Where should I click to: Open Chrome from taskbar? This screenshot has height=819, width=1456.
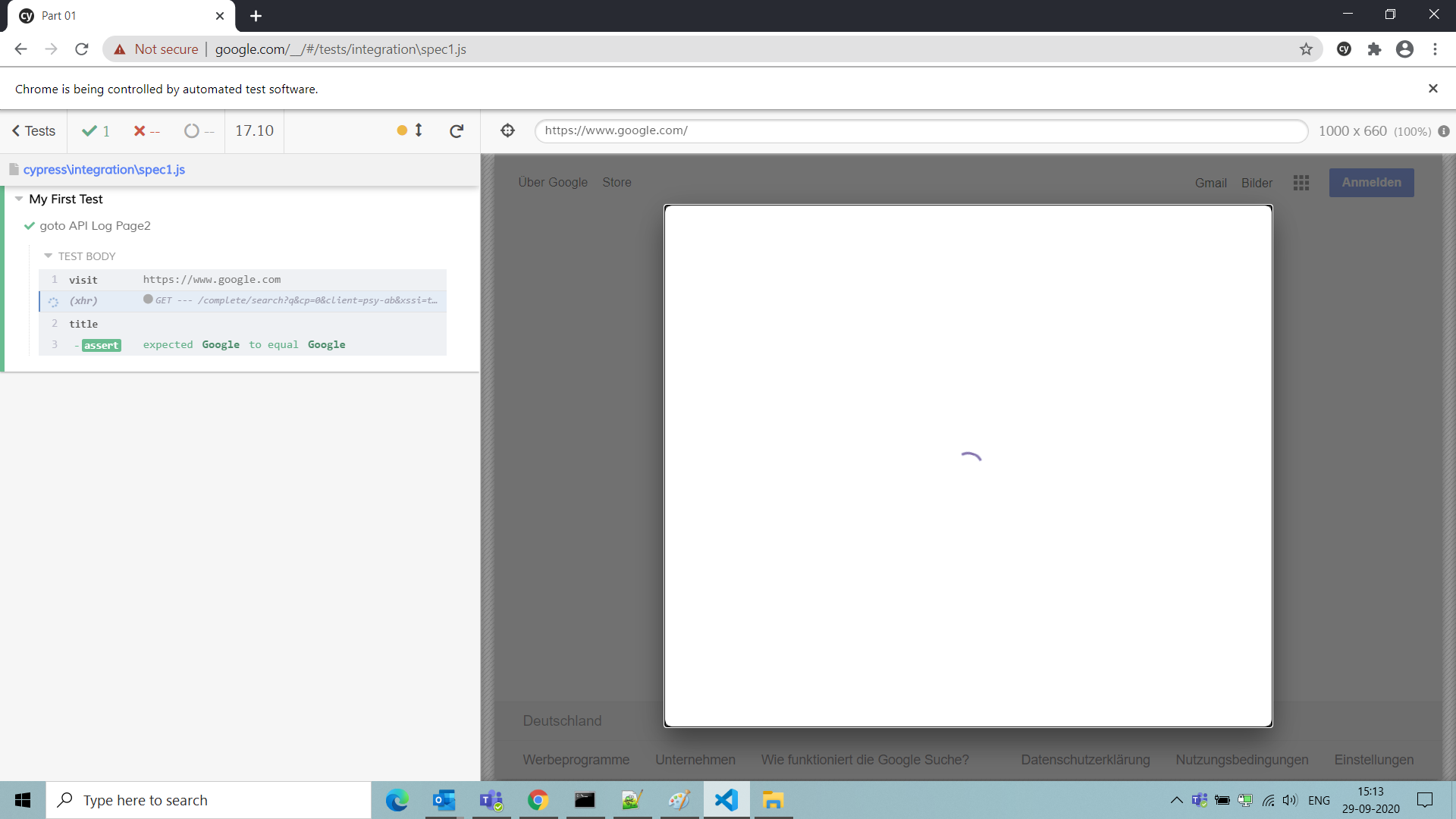click(x=538, y=800)
